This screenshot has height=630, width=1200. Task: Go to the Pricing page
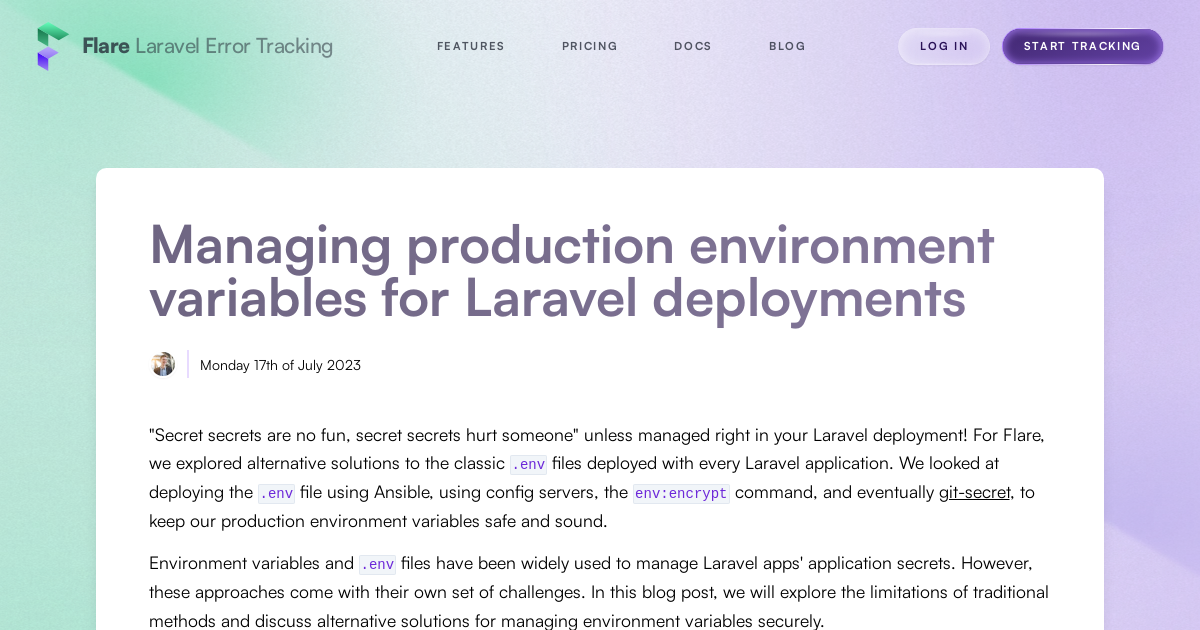tap(590, 46)
